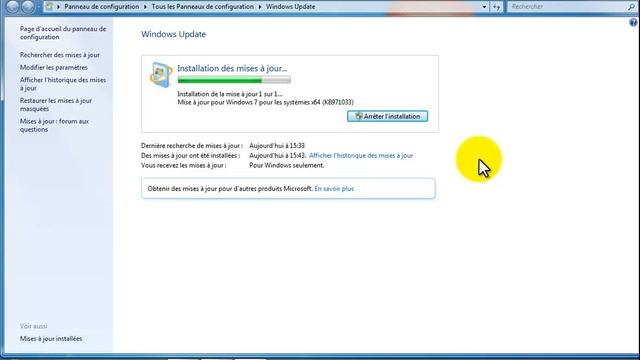Click the refresh button beside the address bar

[496, 7]
